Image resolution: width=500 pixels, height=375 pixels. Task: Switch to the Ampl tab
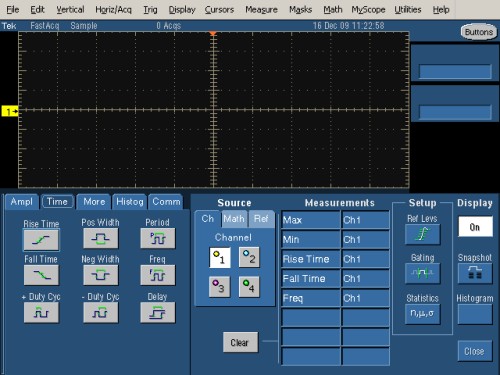[x=22, y=202]
